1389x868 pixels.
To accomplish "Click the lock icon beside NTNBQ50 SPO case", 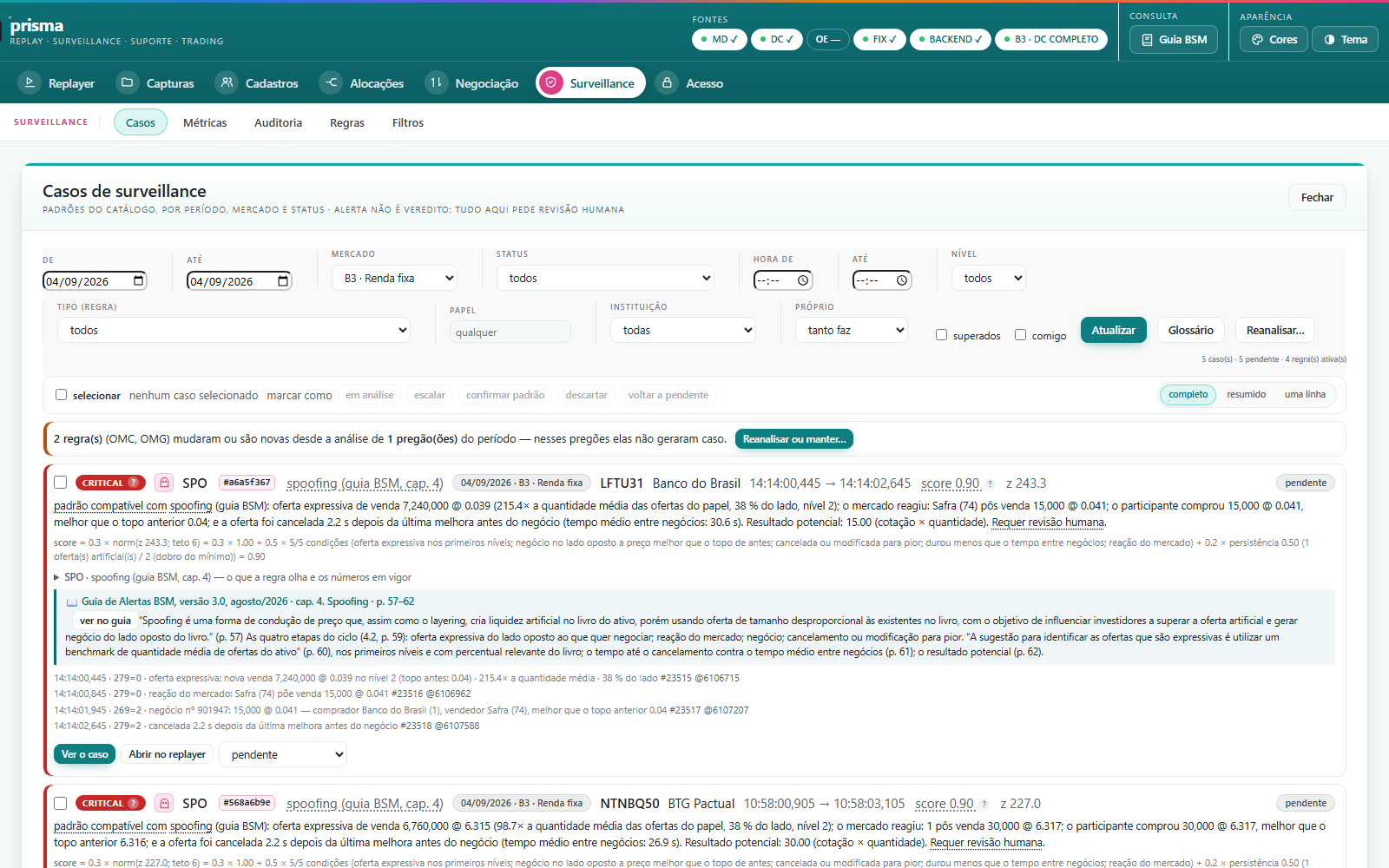I will 164,803.
